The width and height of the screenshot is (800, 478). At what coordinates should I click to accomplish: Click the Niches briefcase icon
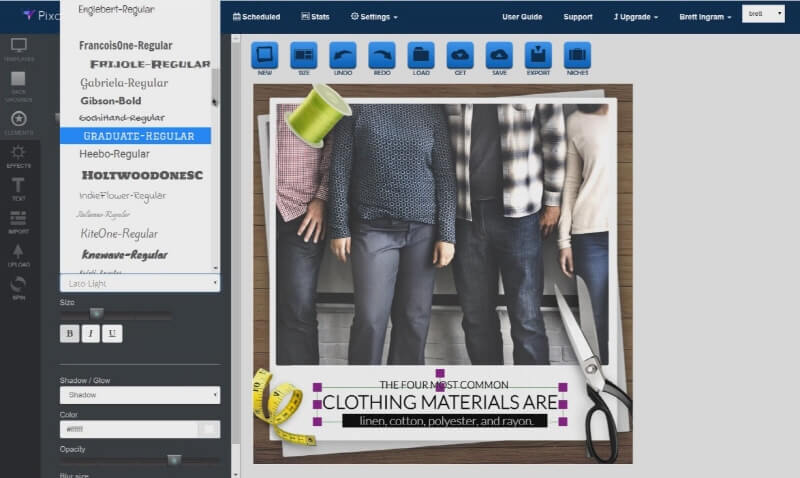click(x=577, y=55)
